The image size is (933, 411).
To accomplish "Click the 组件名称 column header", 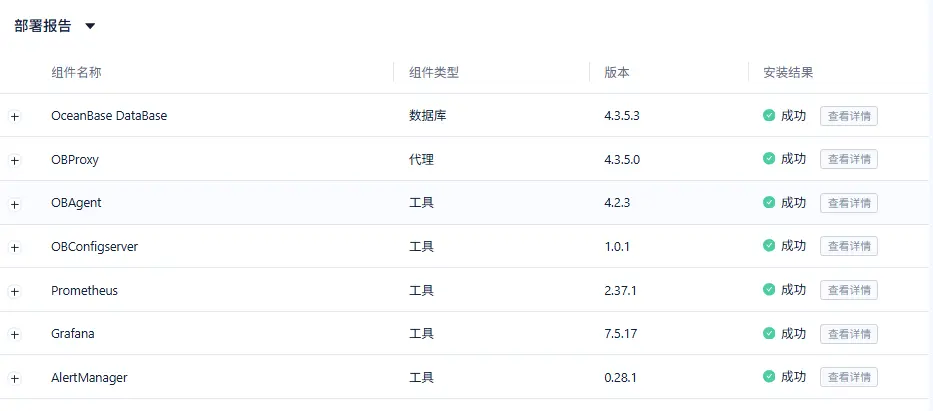I will point(76,73).
